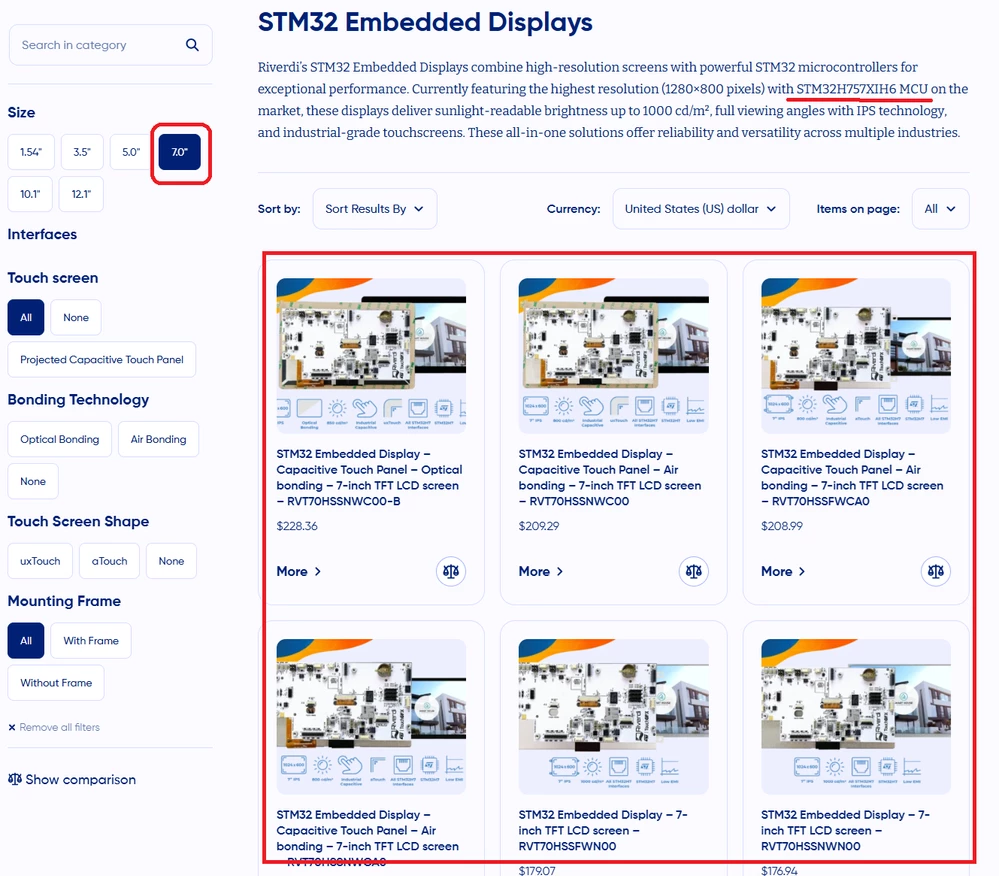Screen dimensions: 999x876
Task: Click RVT70HSSNWN00 product image
Action: [856, 717]
